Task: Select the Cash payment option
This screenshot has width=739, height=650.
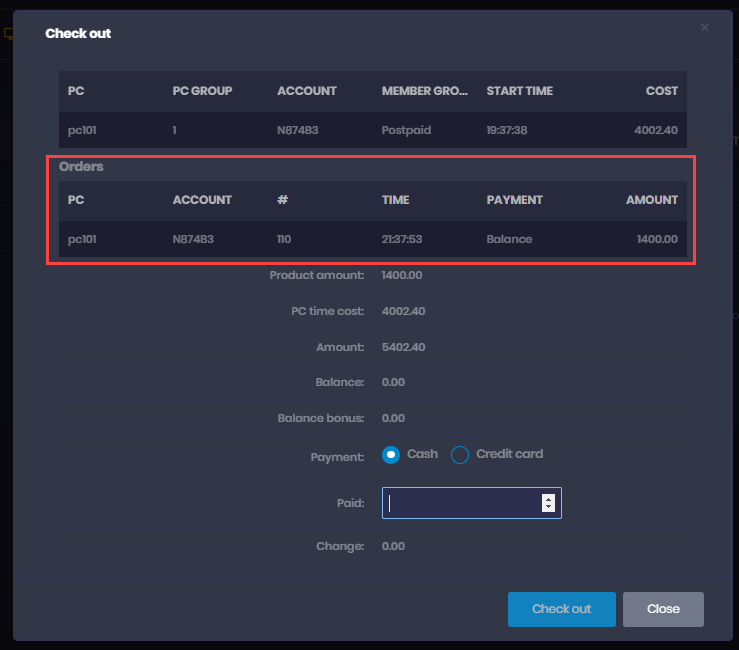Action: coord(391,455)
